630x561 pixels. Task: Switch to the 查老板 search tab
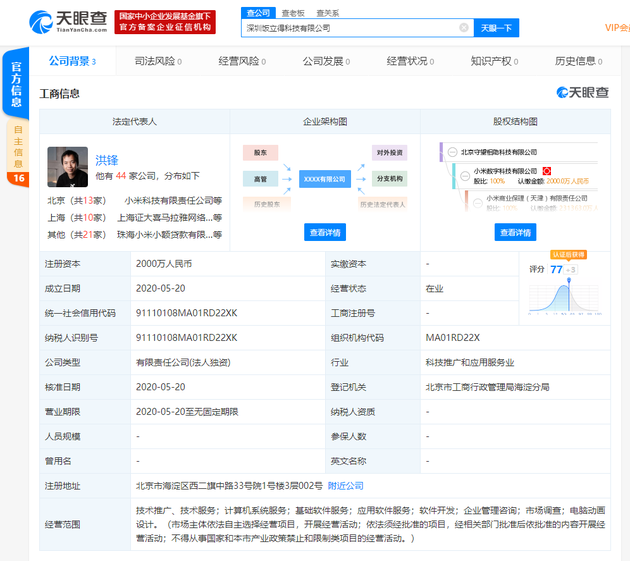[293, 13]
